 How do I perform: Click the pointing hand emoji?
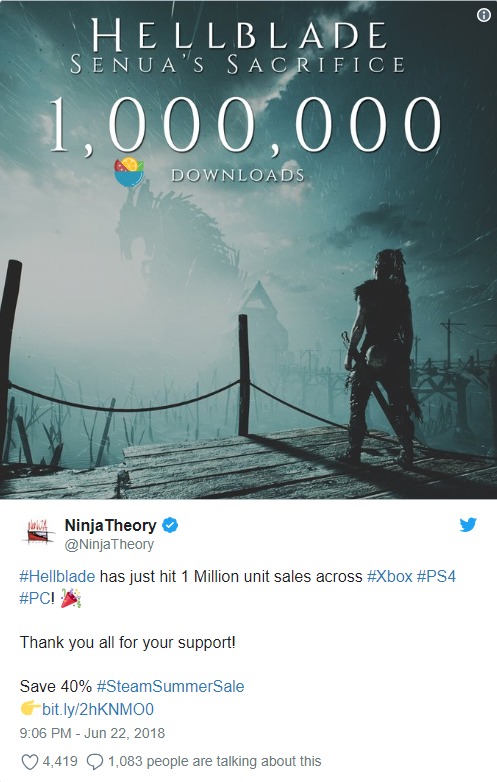[x=30, y=708]
